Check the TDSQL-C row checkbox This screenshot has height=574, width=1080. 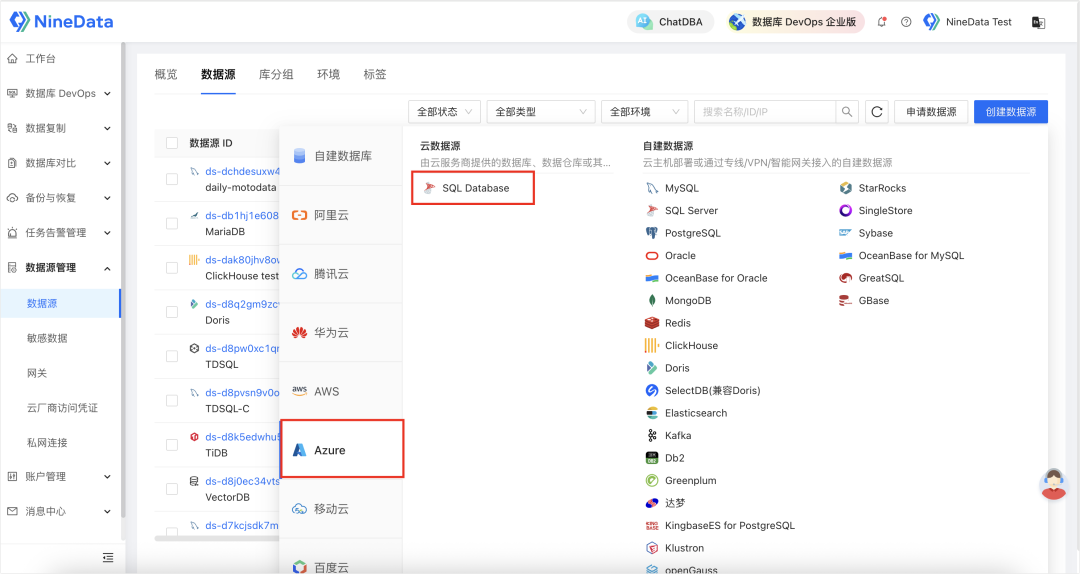[x=172, y=400]
